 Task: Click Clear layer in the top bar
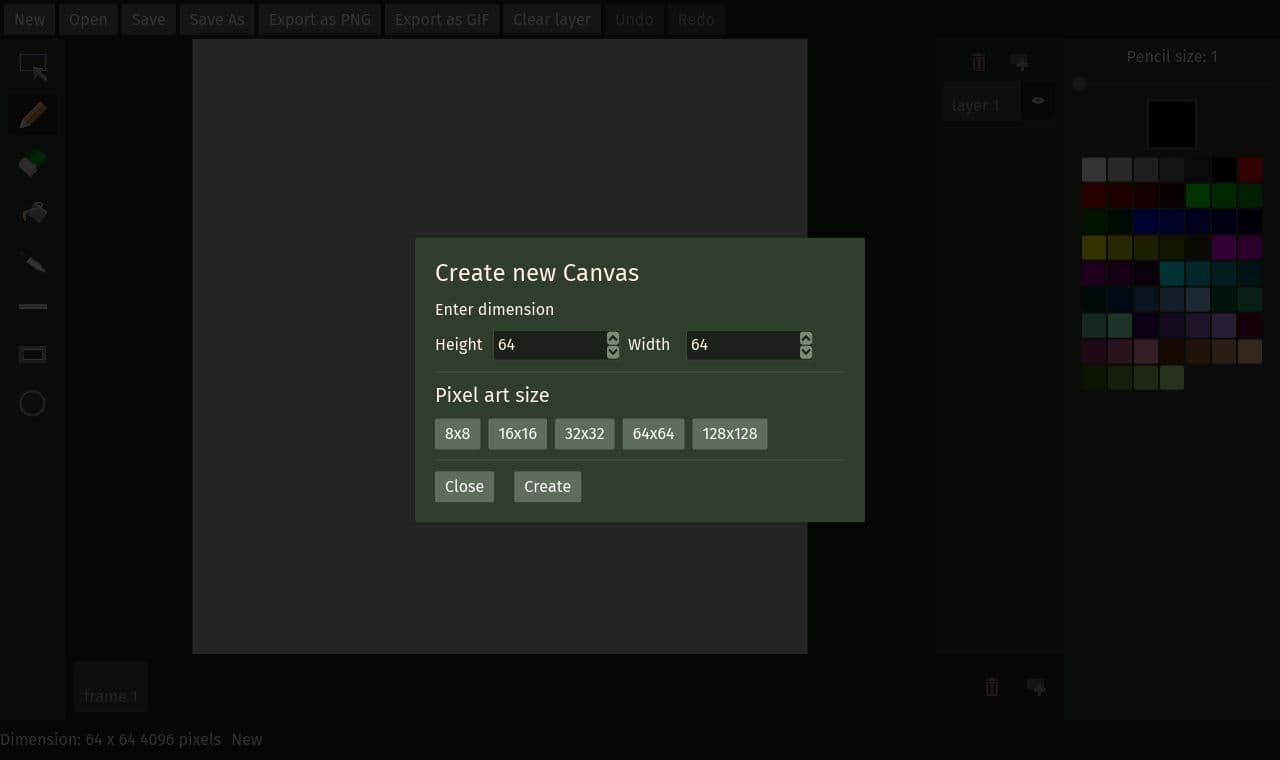[x=552, y=19]
